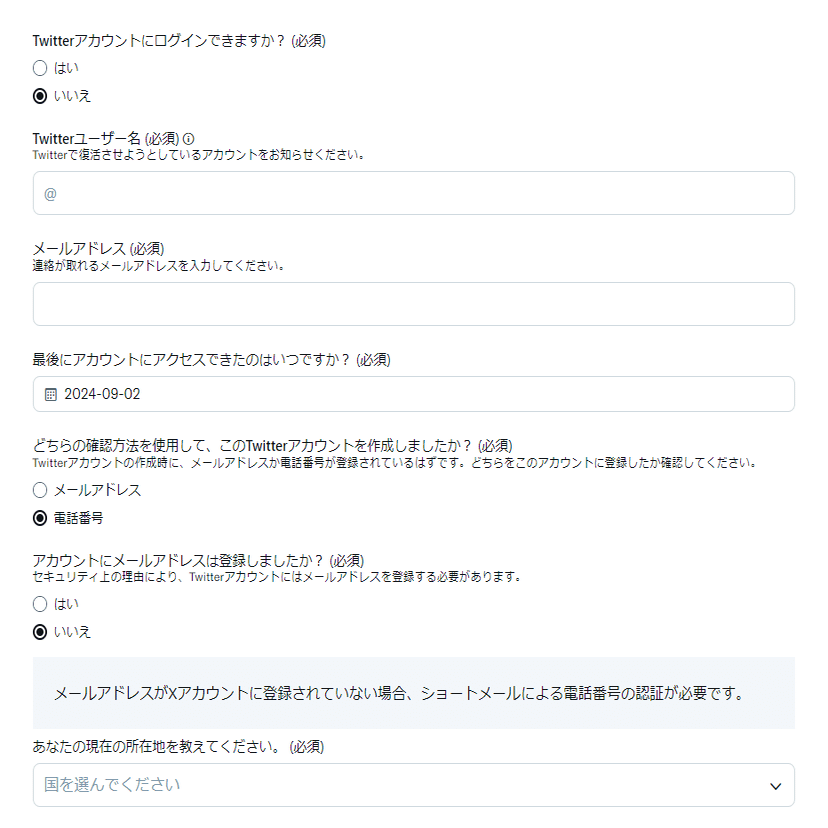Viewport: 828px width, 828px height.
Task: Open the calendar icon in the date field
Action: click(51, 394)
